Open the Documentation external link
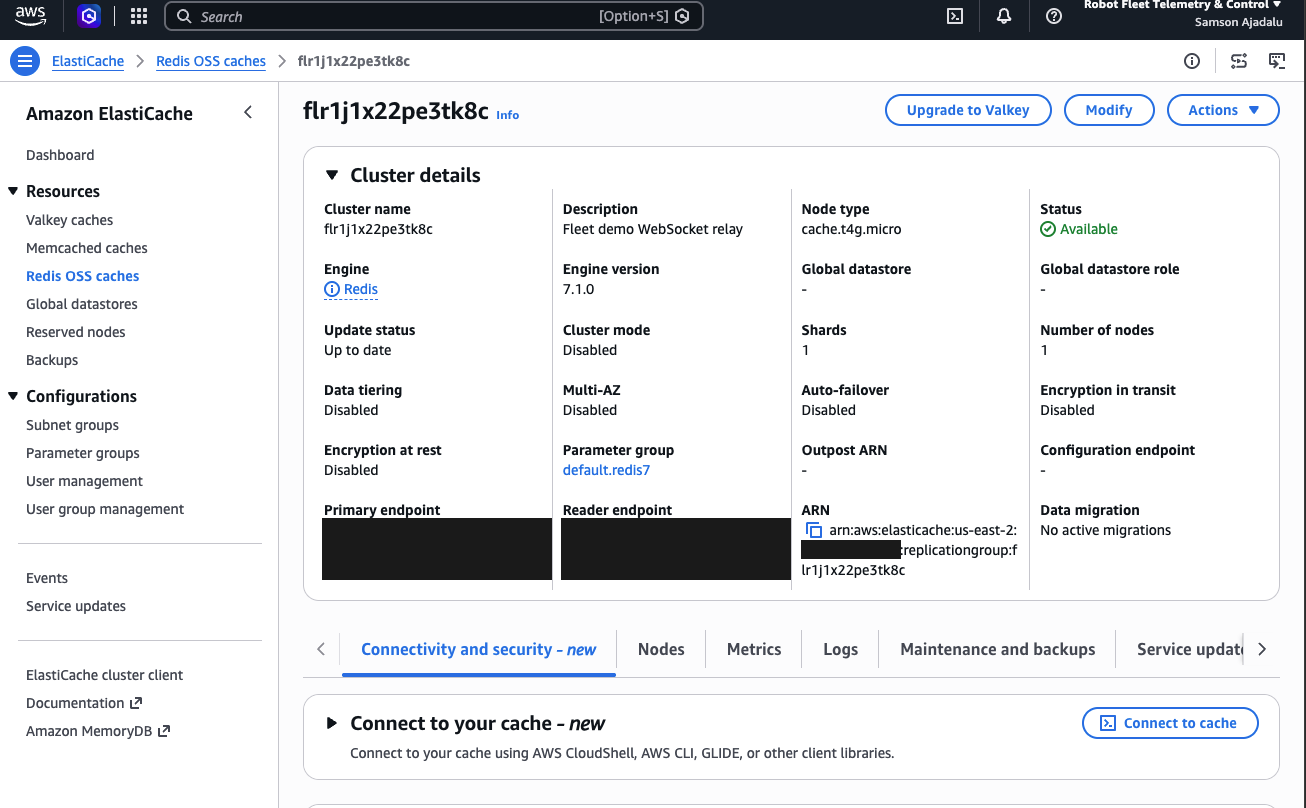The image size is (1306, 808). [x=84, y=703]
